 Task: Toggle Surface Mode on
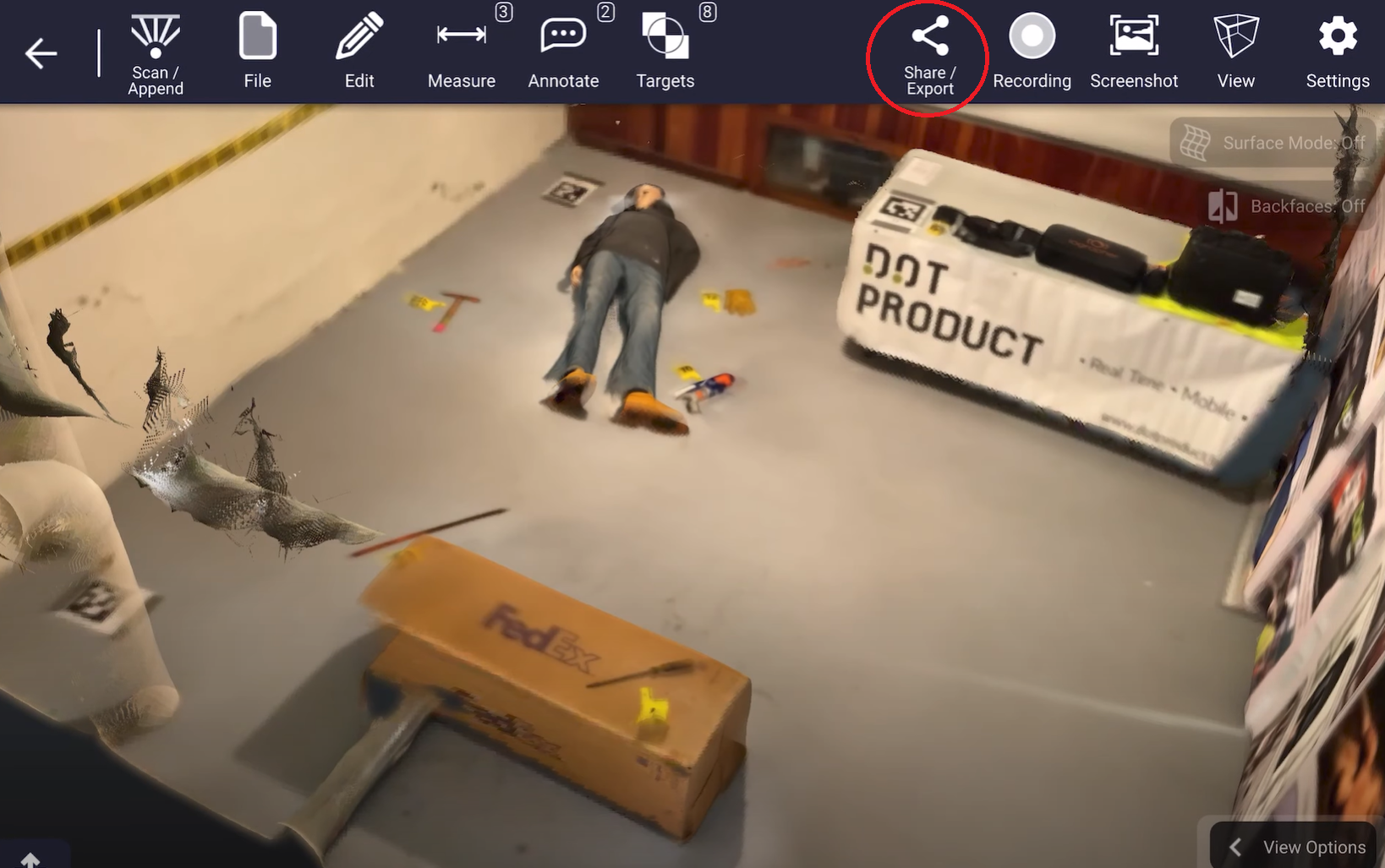[1273, 142]
